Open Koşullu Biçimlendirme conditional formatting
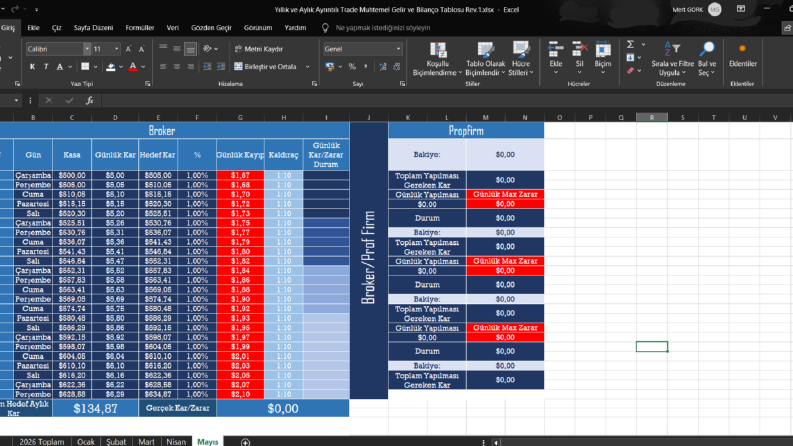This screenshot has height=446, width=793. 437,59
